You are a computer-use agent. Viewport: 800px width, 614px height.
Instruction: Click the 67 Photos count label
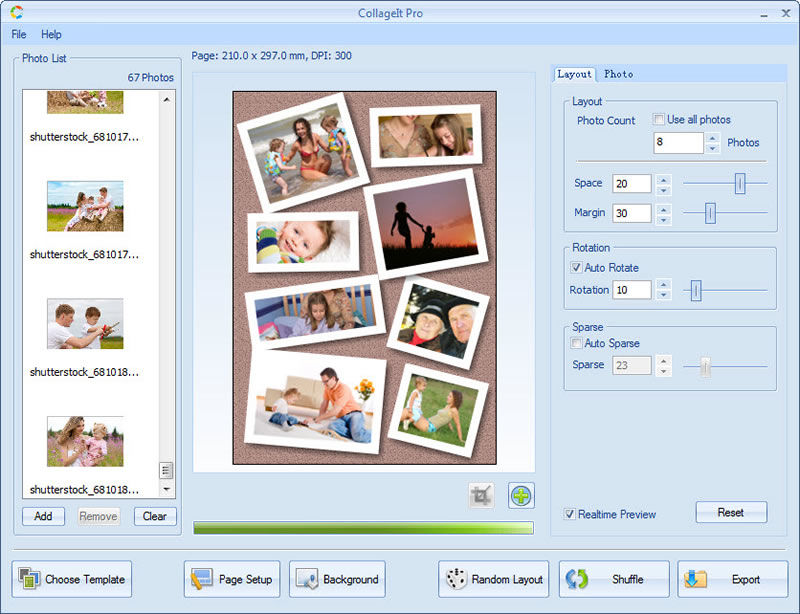(151, 78)
